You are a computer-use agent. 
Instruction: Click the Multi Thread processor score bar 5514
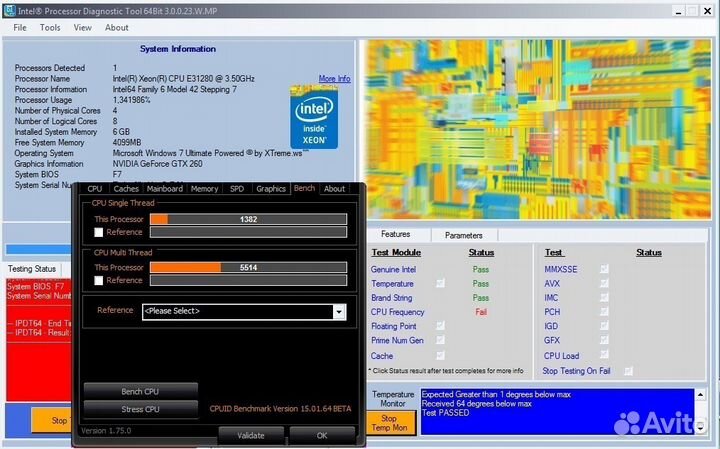click(x=248, y=268)
